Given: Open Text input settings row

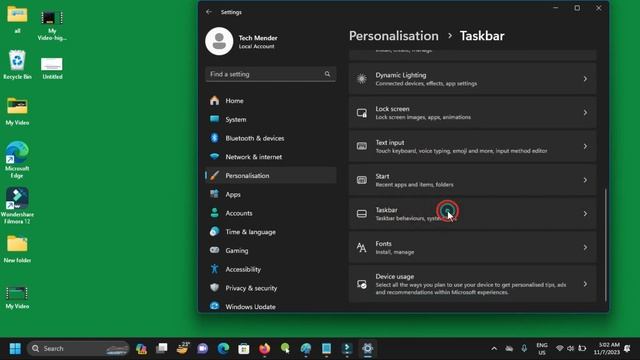Looking at the screenshot, I should (472, 146).
